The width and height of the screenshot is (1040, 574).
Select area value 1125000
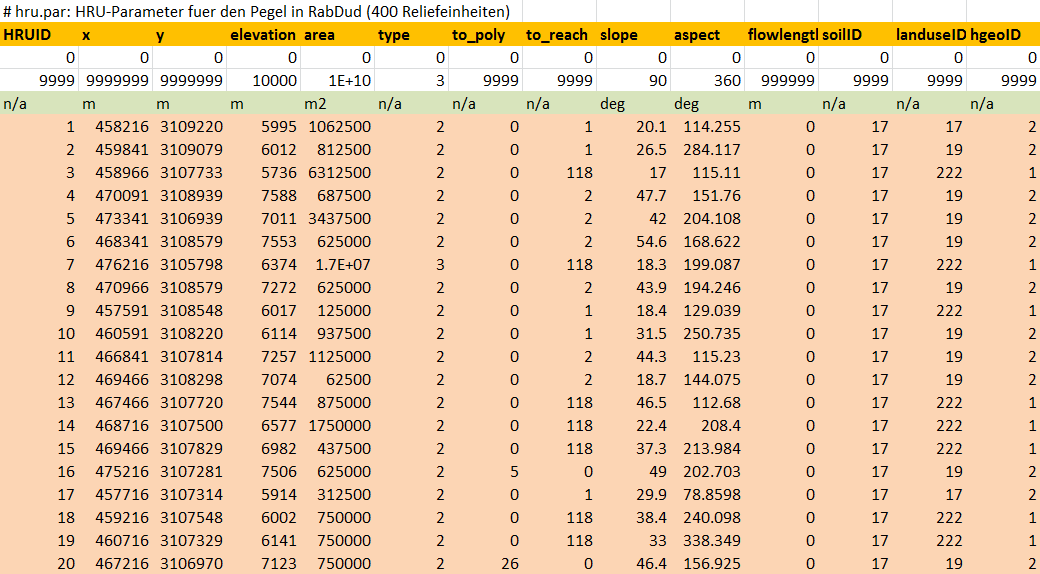(x=338, y=356)
